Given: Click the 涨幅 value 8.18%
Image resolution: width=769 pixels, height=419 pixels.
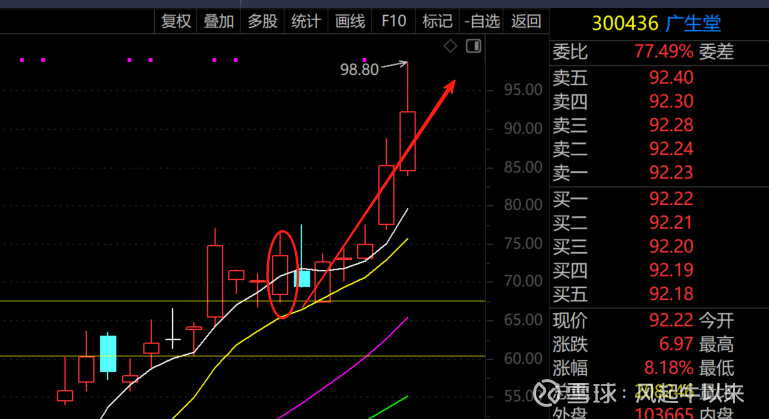Looking at the screenshot, I should click(668, 367).
